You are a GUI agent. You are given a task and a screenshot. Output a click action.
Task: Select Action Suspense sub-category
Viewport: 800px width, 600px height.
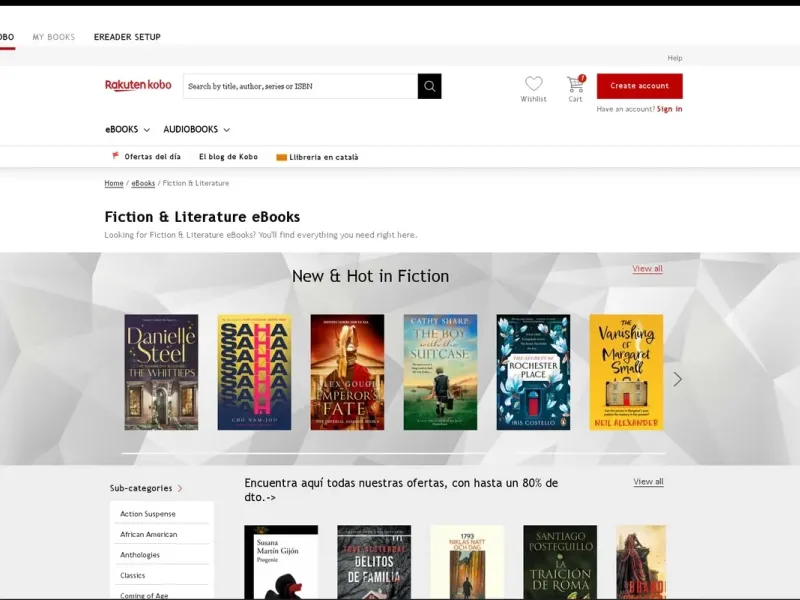point(148,514)
